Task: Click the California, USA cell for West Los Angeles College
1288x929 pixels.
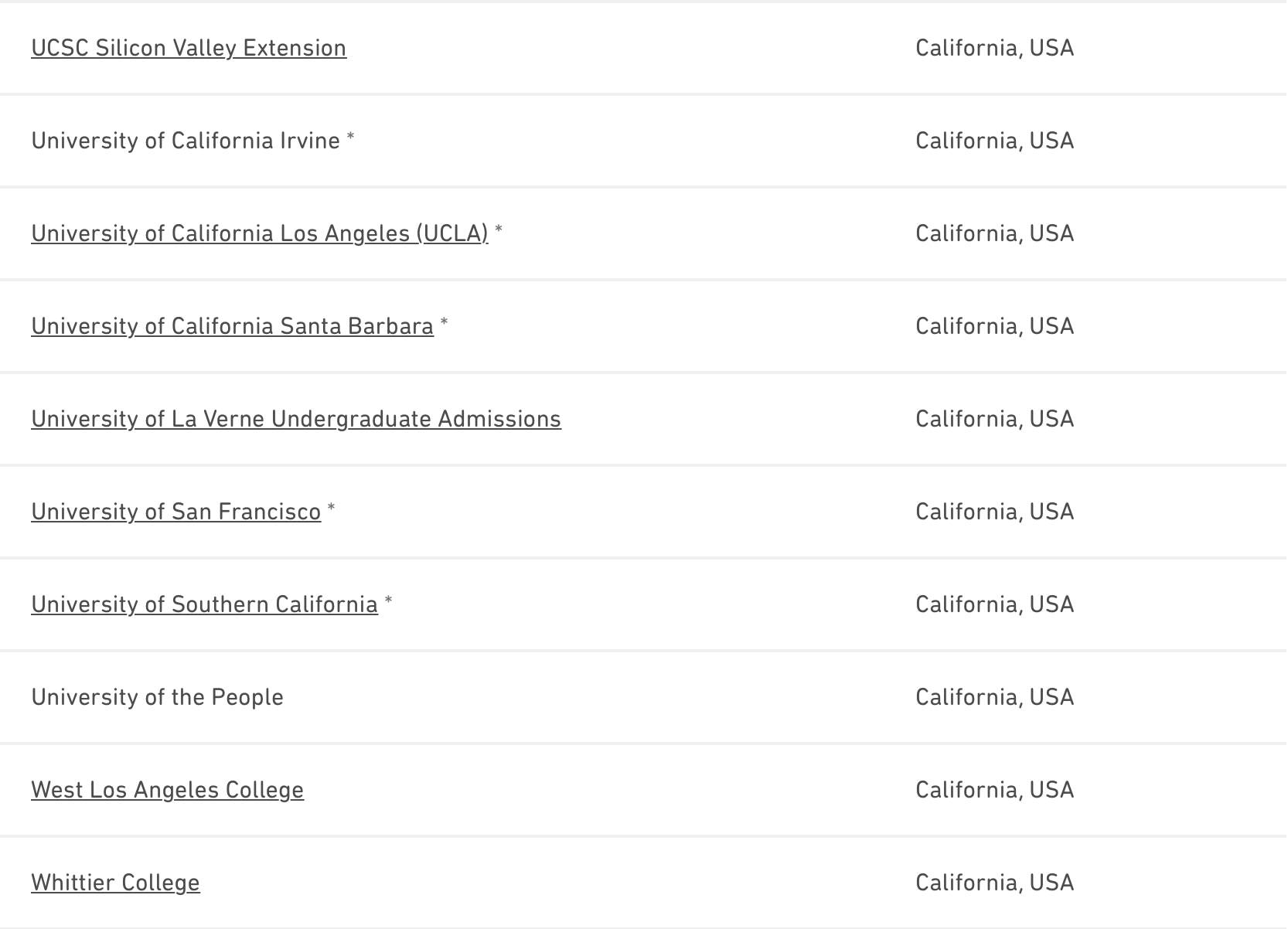Action: (994, 790)
